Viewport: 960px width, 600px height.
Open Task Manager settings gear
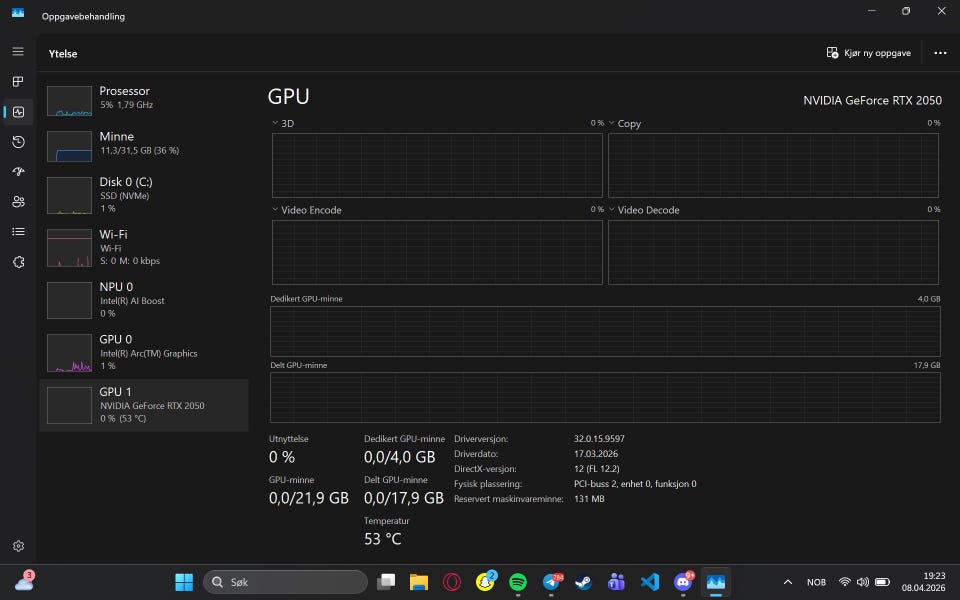[18, 546]
